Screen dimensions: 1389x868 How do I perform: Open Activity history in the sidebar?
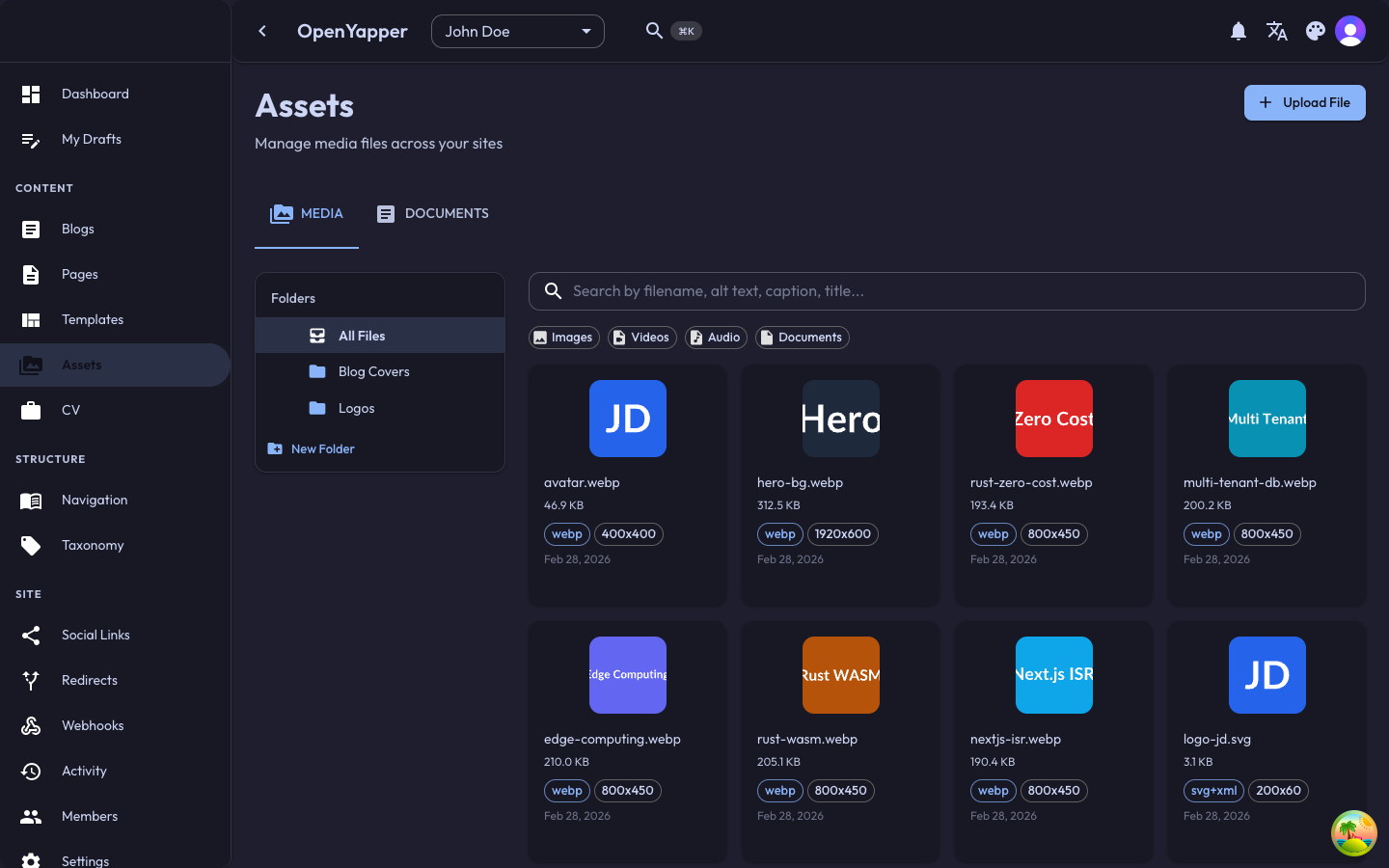pos(84,771)
